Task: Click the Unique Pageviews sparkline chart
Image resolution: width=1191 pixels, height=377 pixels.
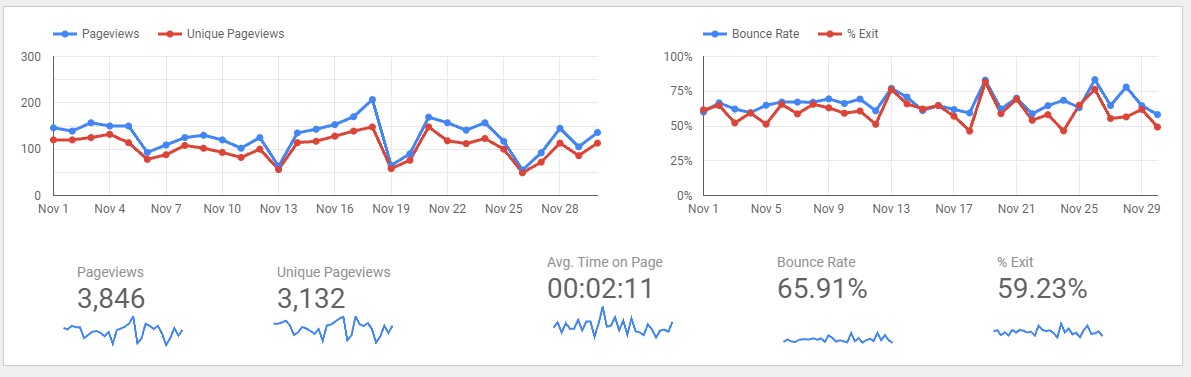Action: click(x=333, y=331)
